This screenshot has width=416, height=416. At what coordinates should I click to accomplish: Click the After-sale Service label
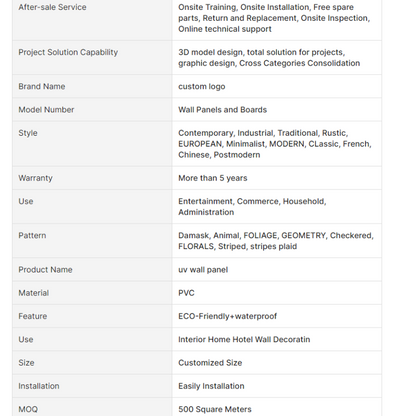52,7
